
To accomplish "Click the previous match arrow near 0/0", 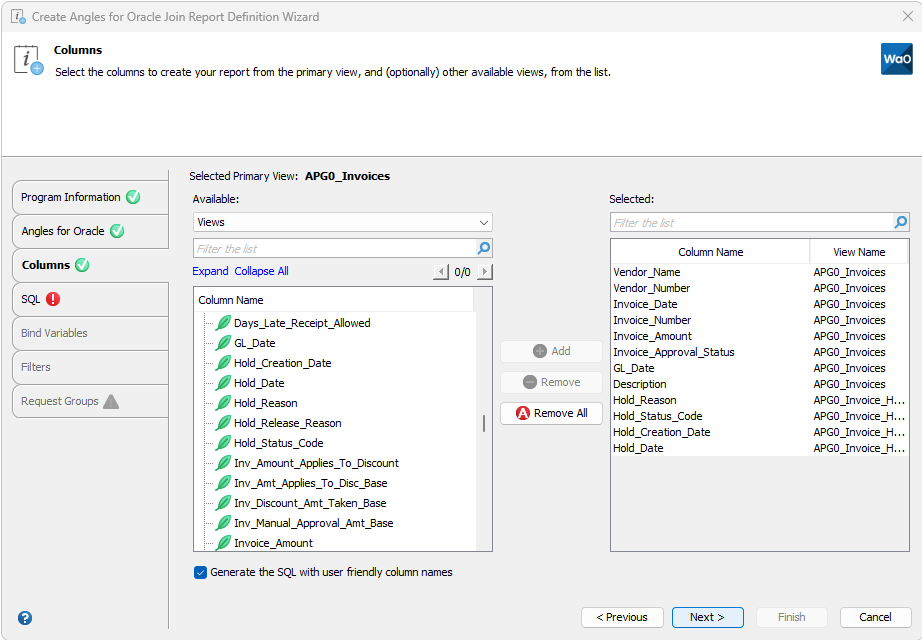I will [441, 272].
